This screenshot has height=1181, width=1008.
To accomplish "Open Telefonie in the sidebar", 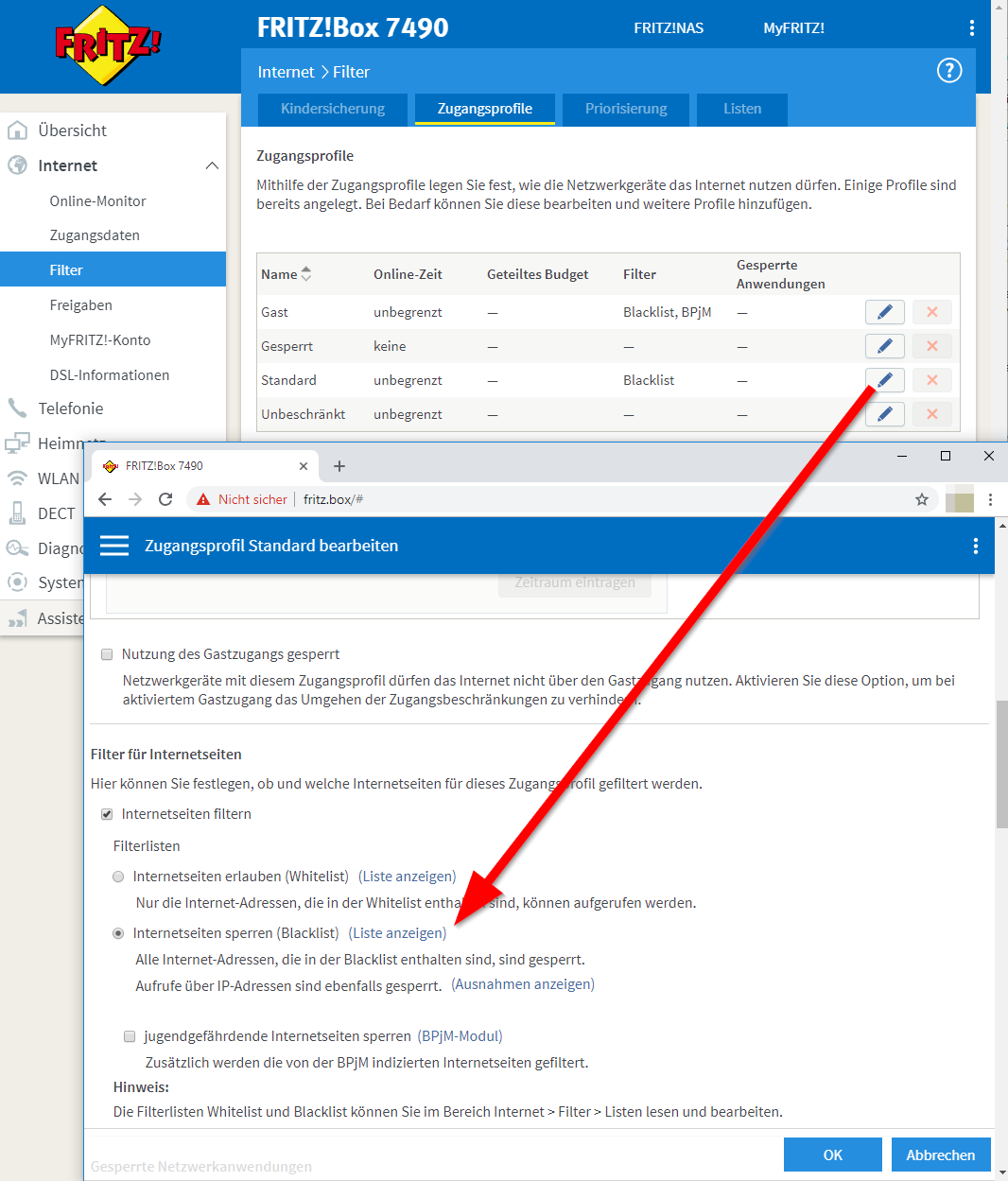I will click(70, 408).
